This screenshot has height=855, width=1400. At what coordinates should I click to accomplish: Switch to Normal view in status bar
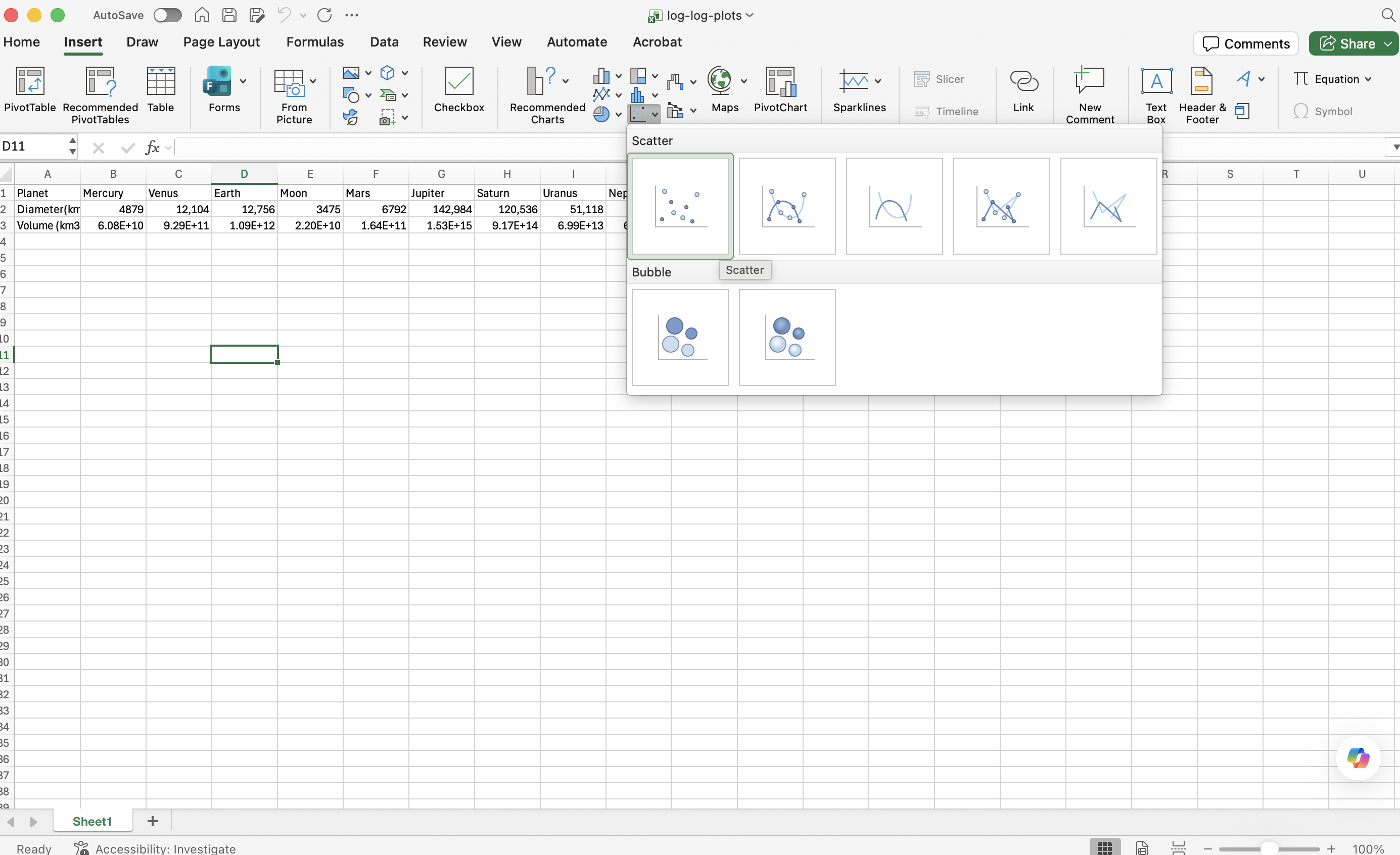[1104, 847]
